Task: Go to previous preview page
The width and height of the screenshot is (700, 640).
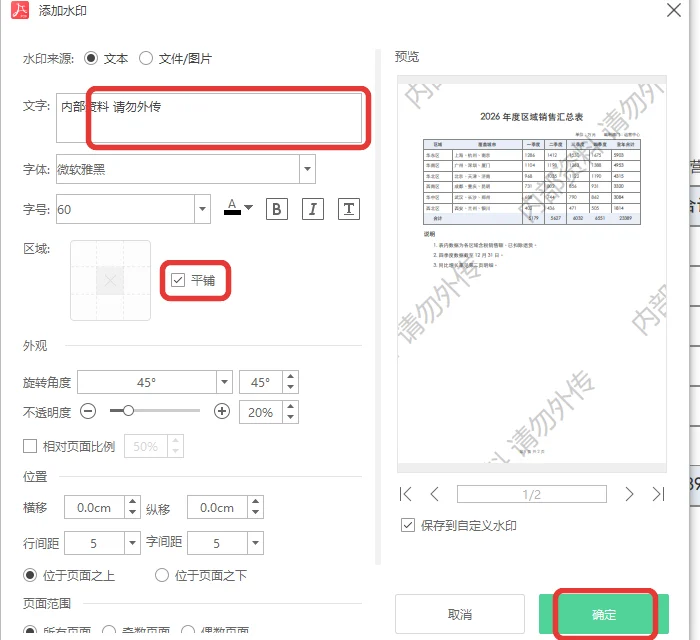Action: [434, 494]
